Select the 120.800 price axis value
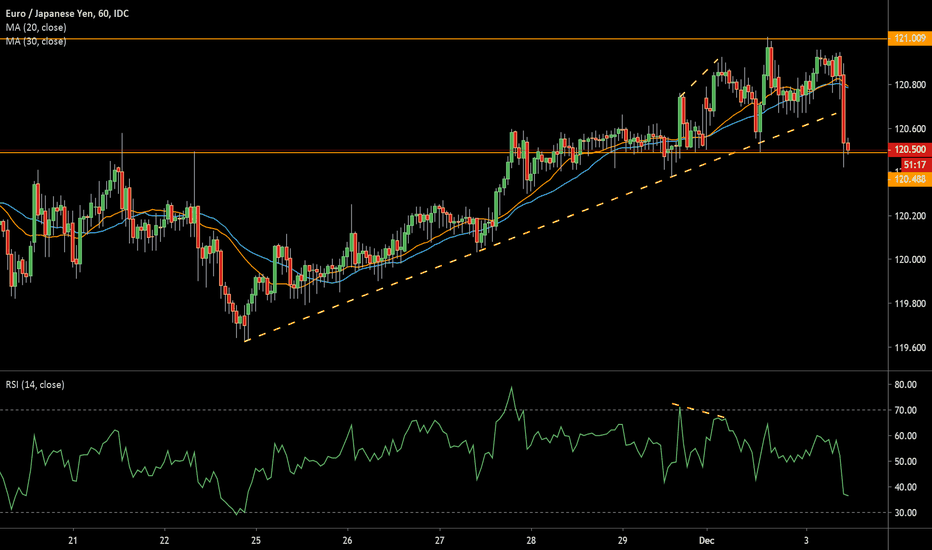 click(910, 85)
